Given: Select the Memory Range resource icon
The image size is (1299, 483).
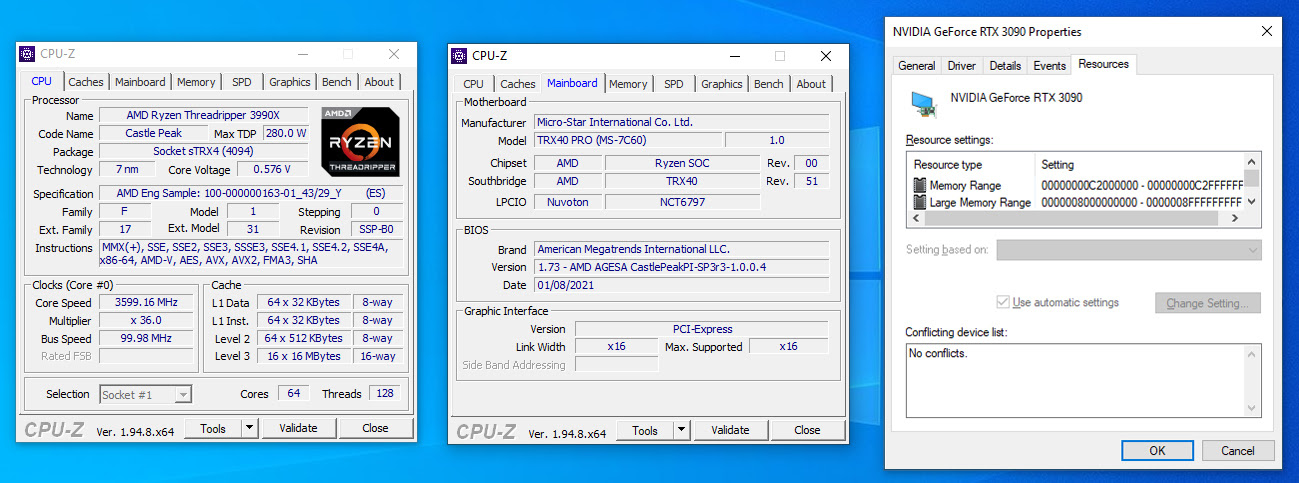Looking at the screenshot, I should click(920, 185).
